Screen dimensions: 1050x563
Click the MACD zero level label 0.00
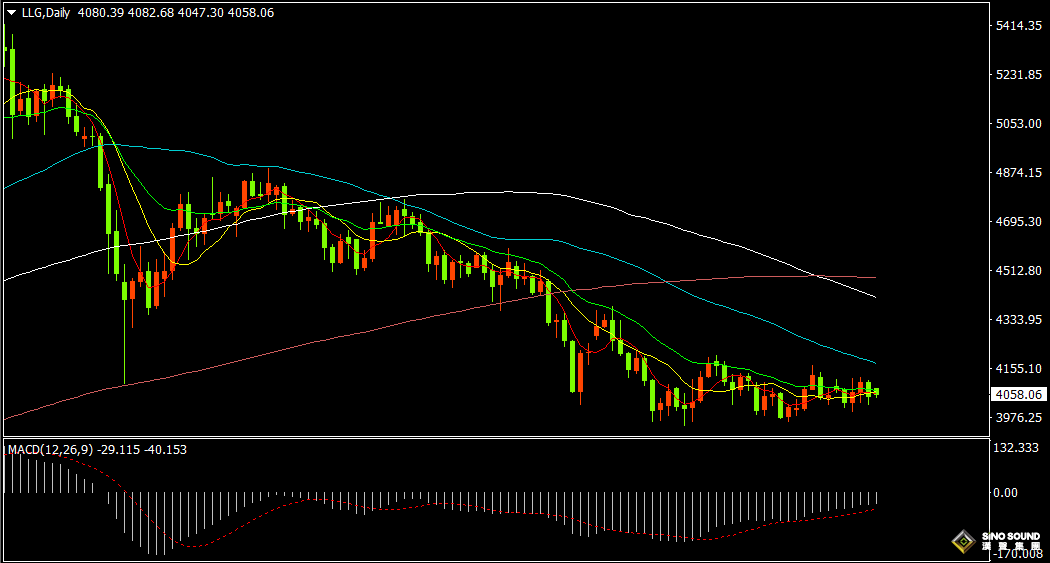pyautogui.click(x=1005, y=493)
